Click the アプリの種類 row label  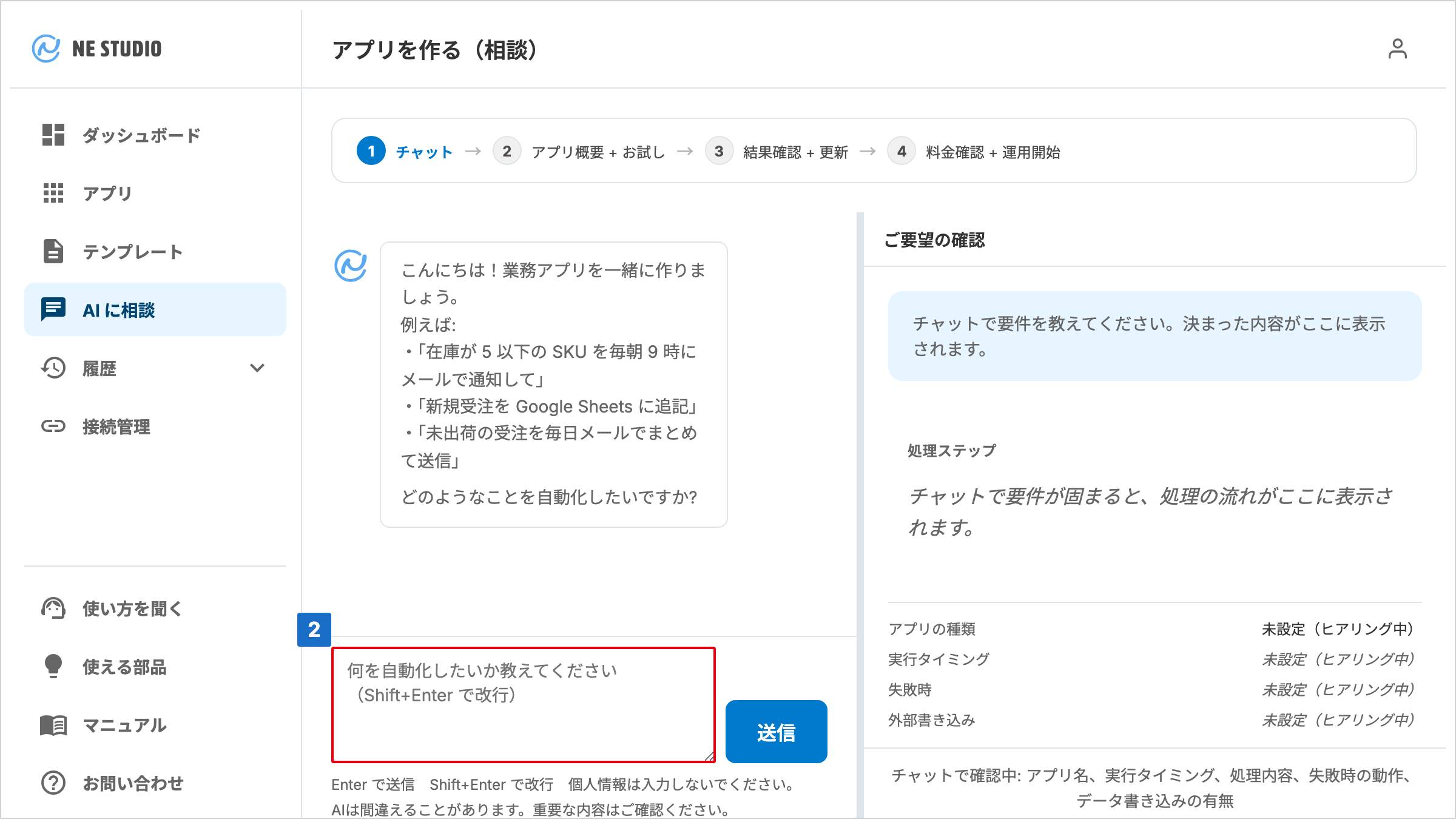932,629
